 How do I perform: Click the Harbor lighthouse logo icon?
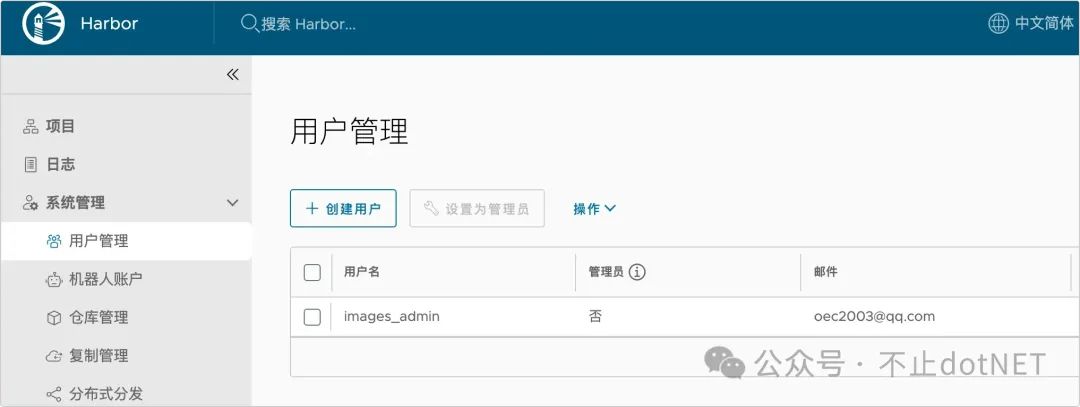pyautogui.click(x=43, y=24)
